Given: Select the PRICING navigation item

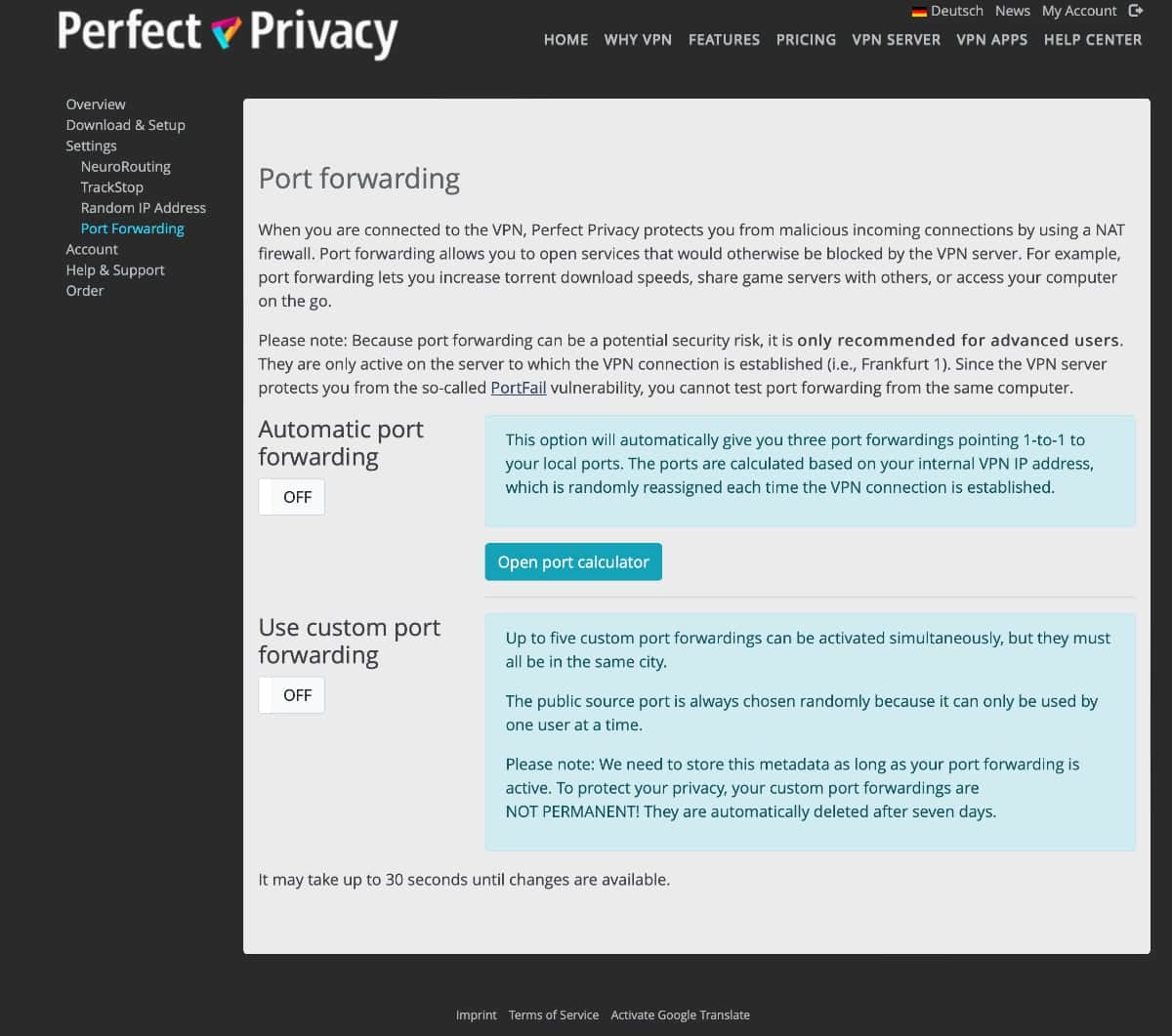Looking at the screenshot, I should point(806,40).
